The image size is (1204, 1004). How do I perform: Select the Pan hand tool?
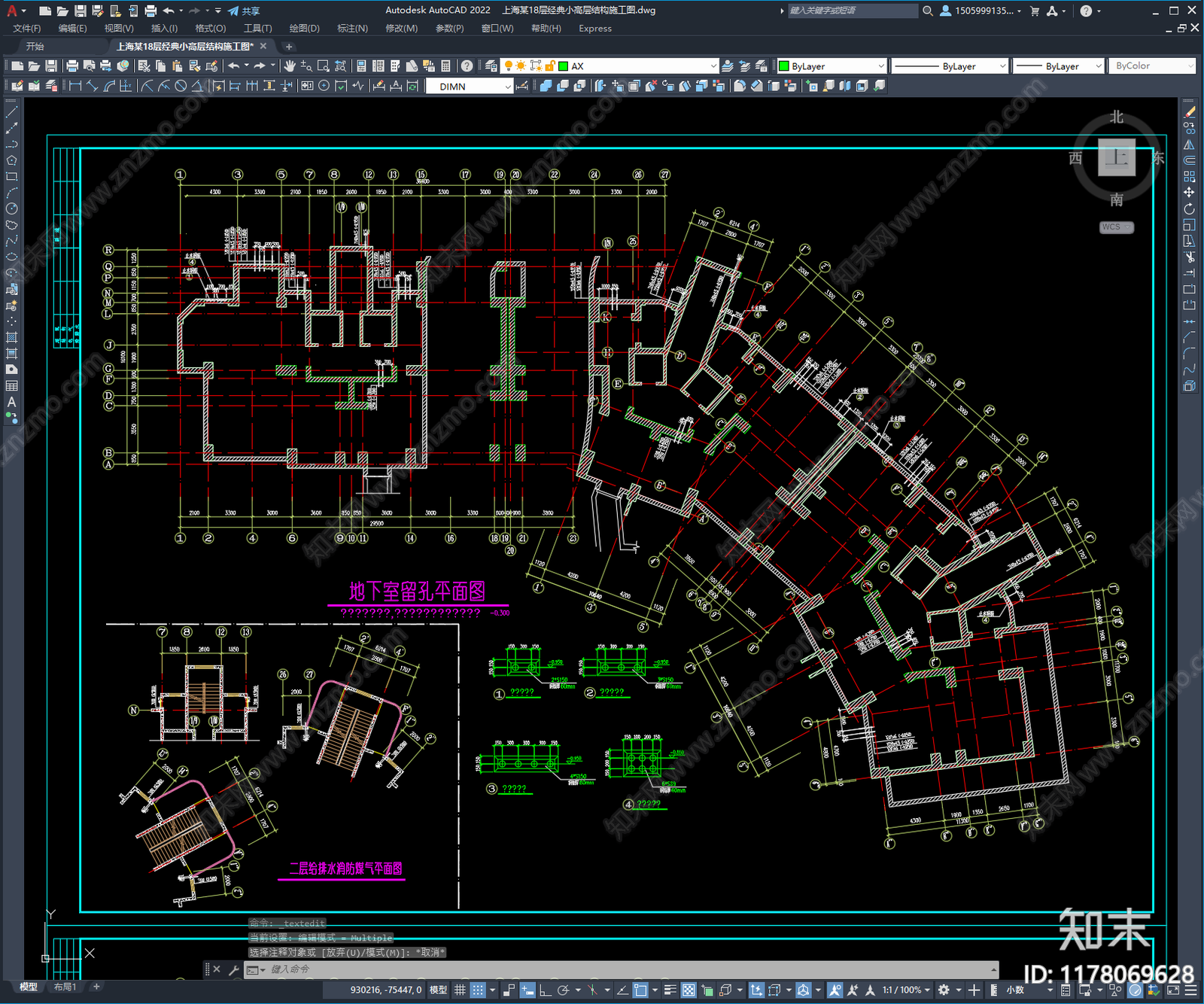pyautogui.click(x=290, y=66)
